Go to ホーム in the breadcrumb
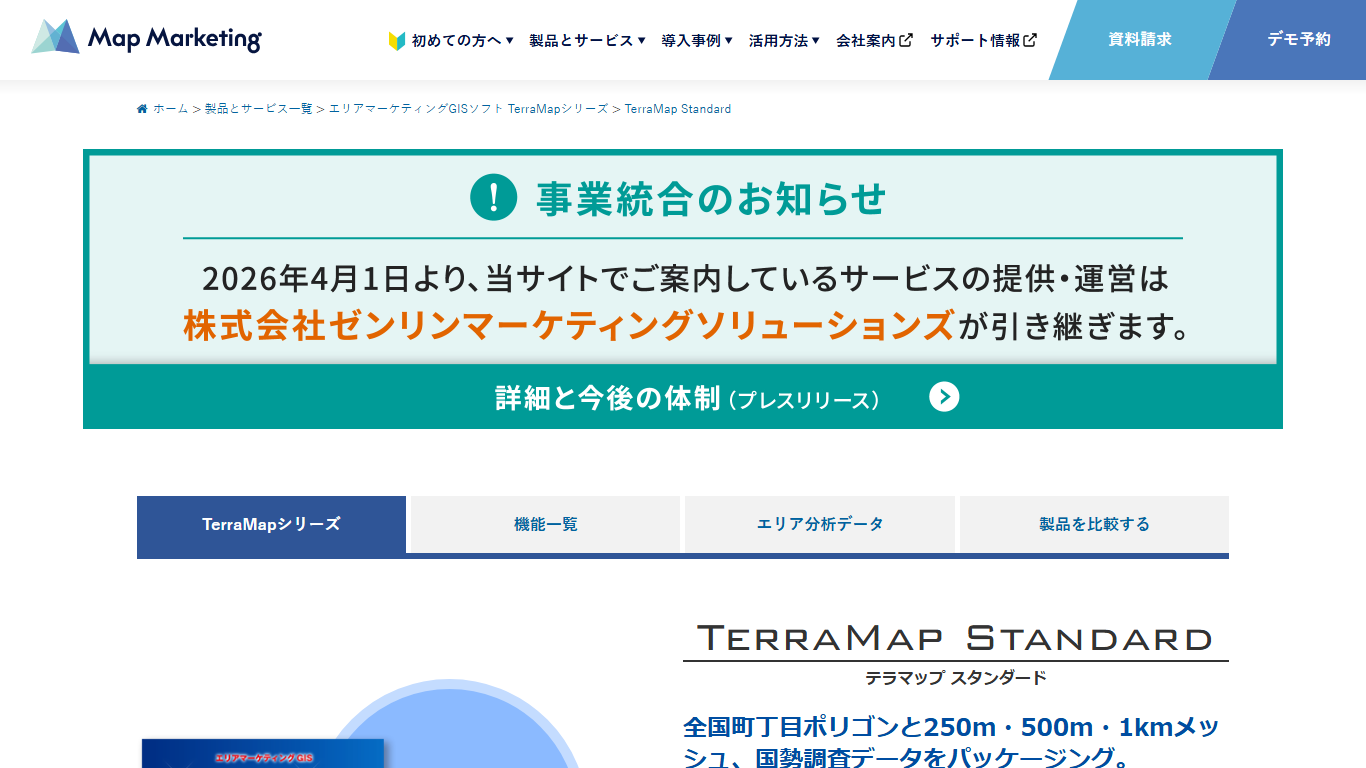 click(x=170, y=109)
